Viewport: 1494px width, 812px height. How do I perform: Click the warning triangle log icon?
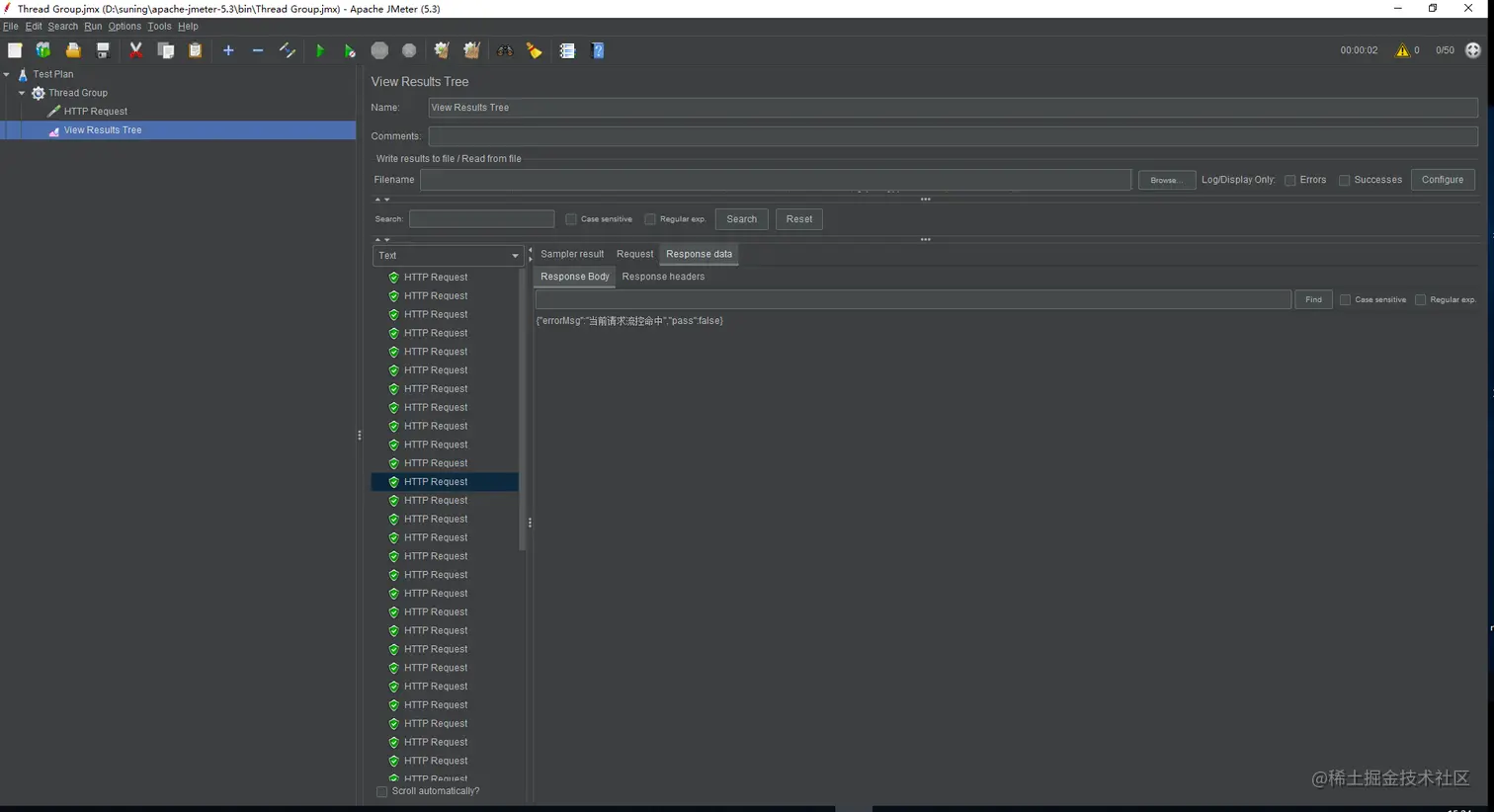[x=1402, y=50]
